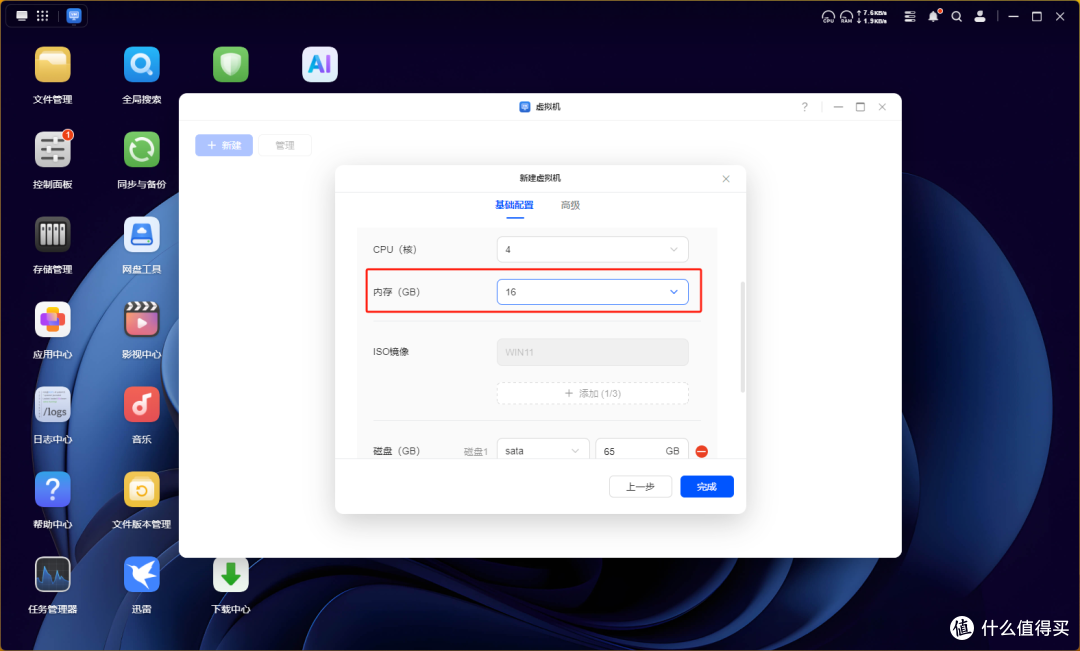Open the 网盘工具 desktop icon
This screenshot has height=651, width=1080.
141,235
